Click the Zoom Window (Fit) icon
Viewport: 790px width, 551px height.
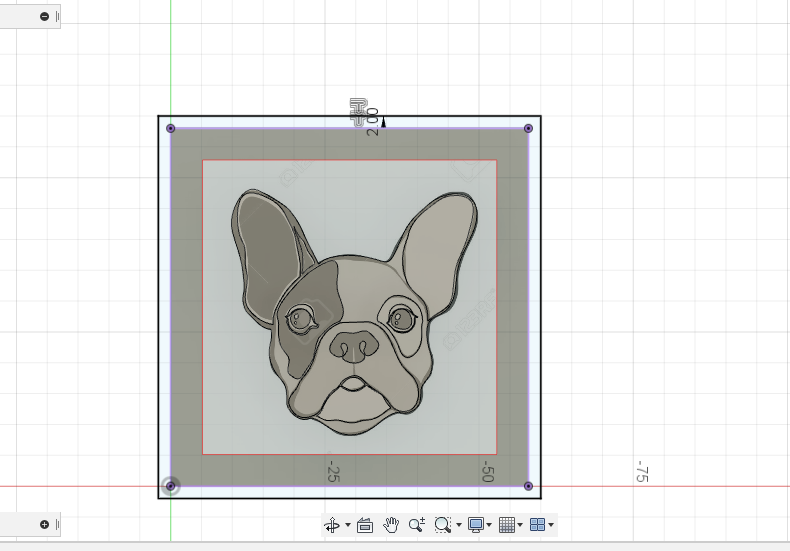(x=442, y=525)
